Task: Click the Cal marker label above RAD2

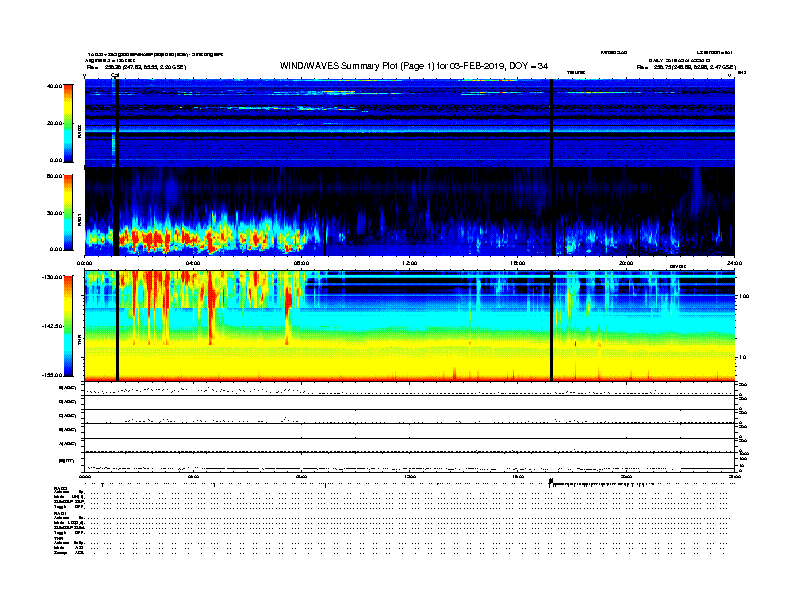Action: pyautogui.click(x=115, y=75)
